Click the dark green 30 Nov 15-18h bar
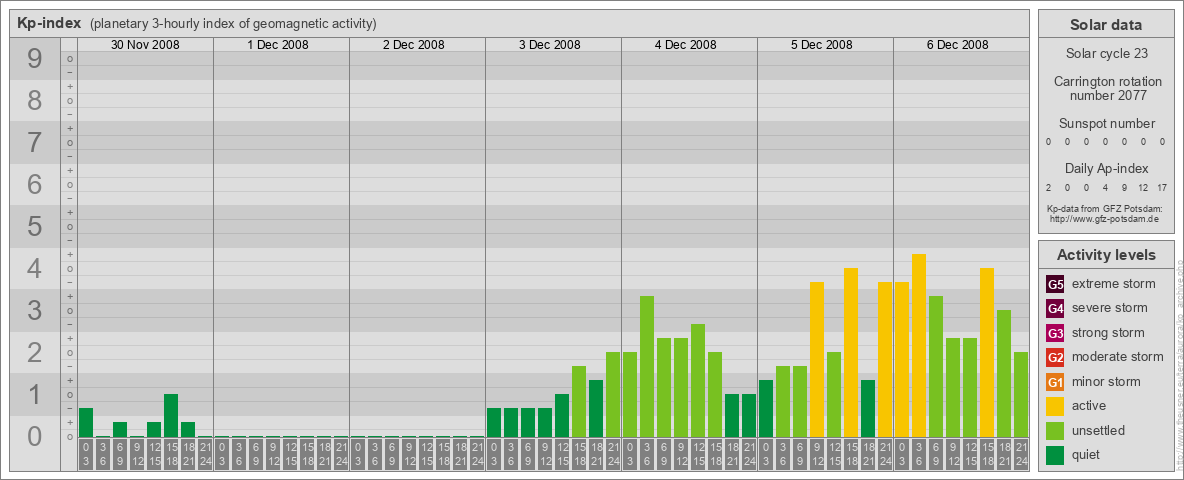 pyautogui.click(x=171, y=415)
